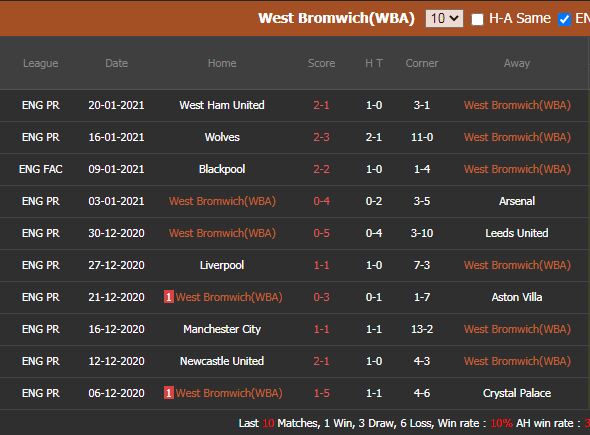Click the West Bromwich(WBA) title in header
The width and height of the screenshot is (590, 435).
tap(336, 18)
